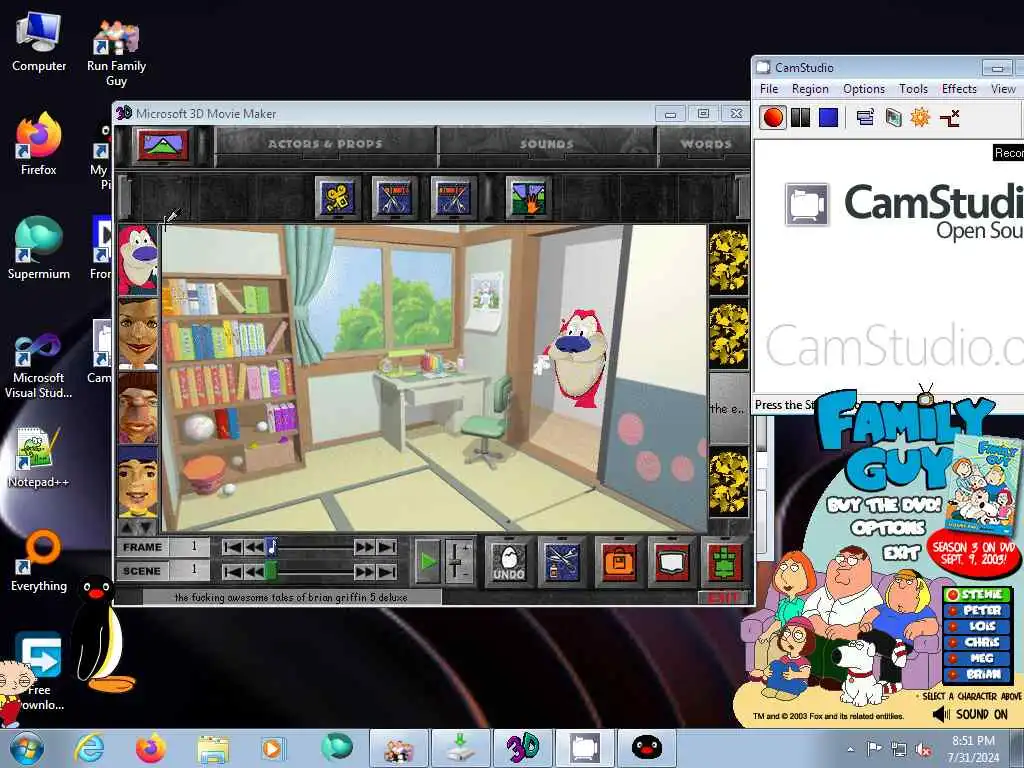Viewport: 1024px width, 768px height.
Task: Select STEWIE in Family Guy character list
Action: [978, 594]
